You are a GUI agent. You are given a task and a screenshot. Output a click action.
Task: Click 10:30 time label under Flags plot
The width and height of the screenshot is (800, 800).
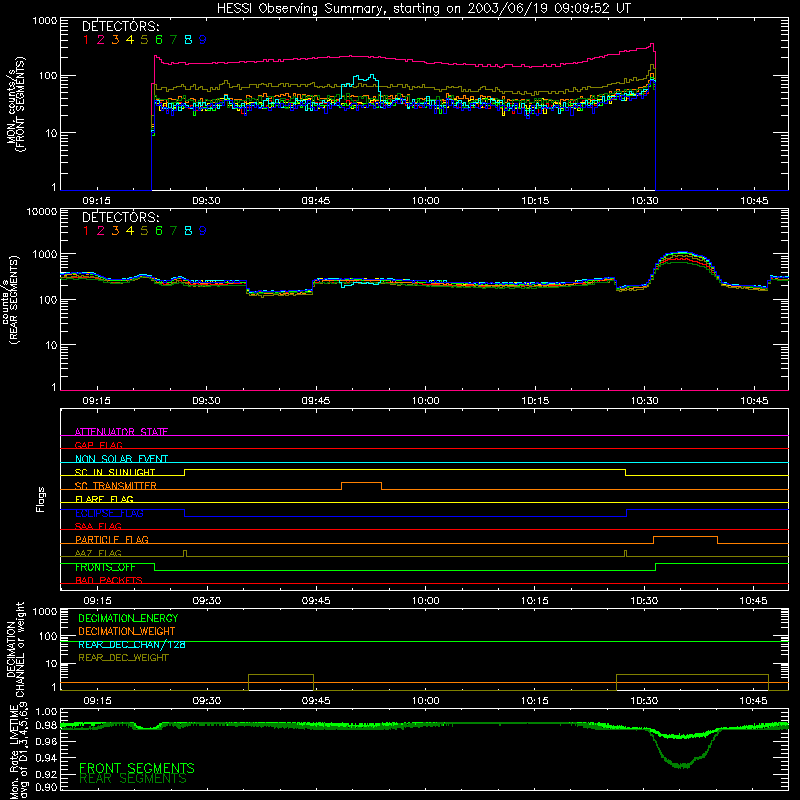coord(644,601)
